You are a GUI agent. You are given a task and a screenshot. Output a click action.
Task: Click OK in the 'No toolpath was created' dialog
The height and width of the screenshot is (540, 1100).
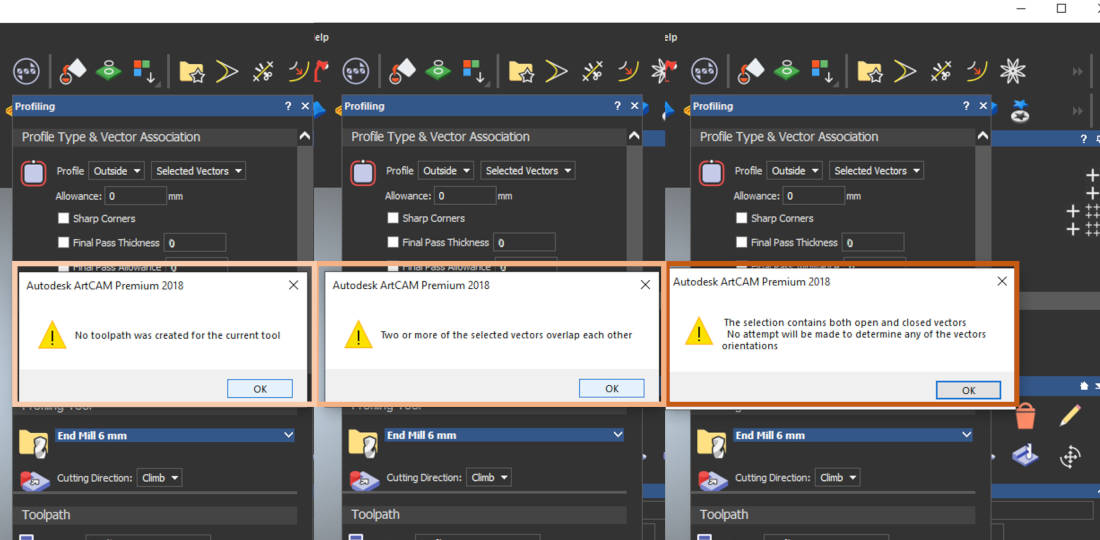260,389
